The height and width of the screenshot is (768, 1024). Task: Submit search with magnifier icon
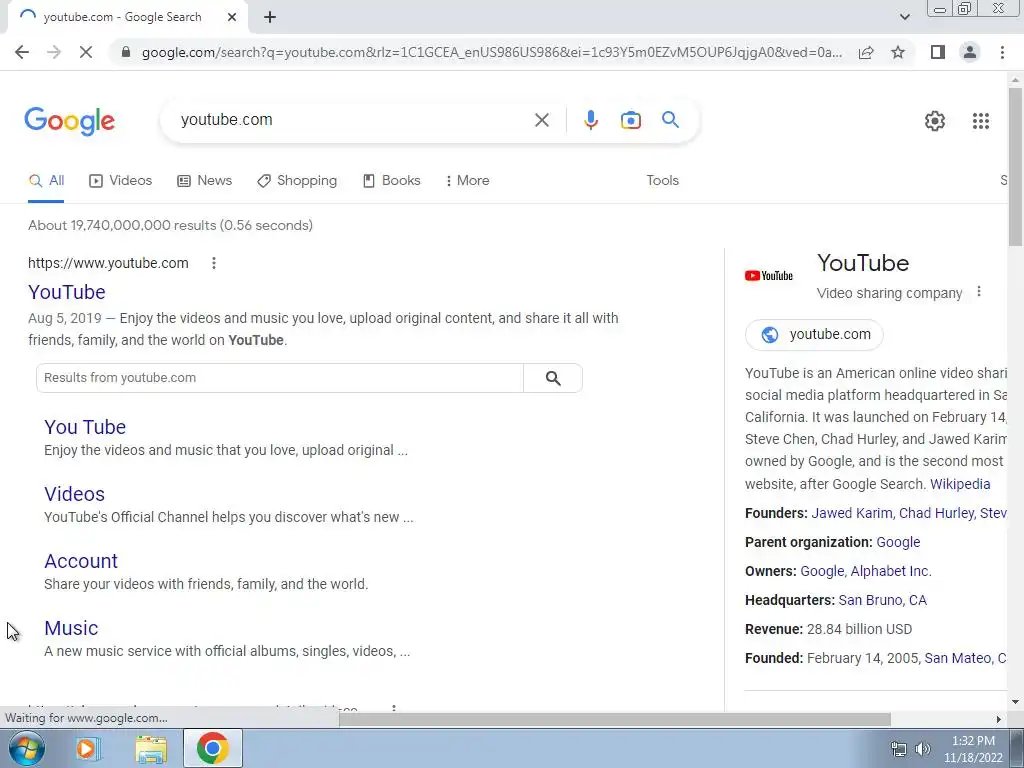click(x=670, y=120)
